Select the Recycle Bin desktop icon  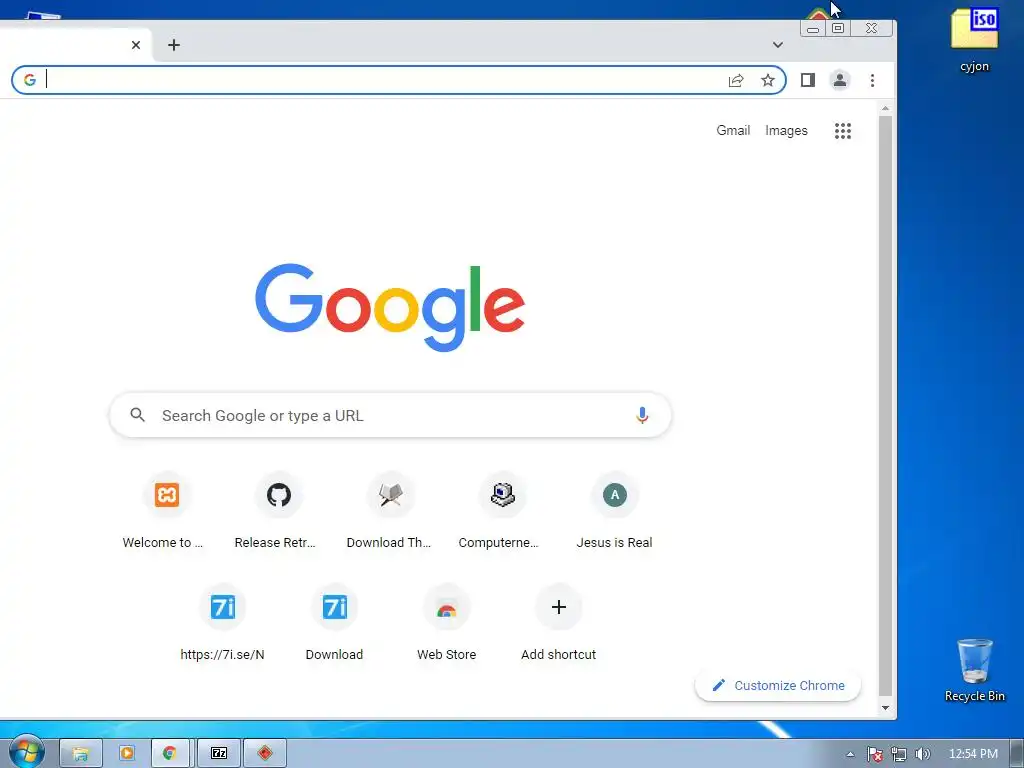click(974, 671)
